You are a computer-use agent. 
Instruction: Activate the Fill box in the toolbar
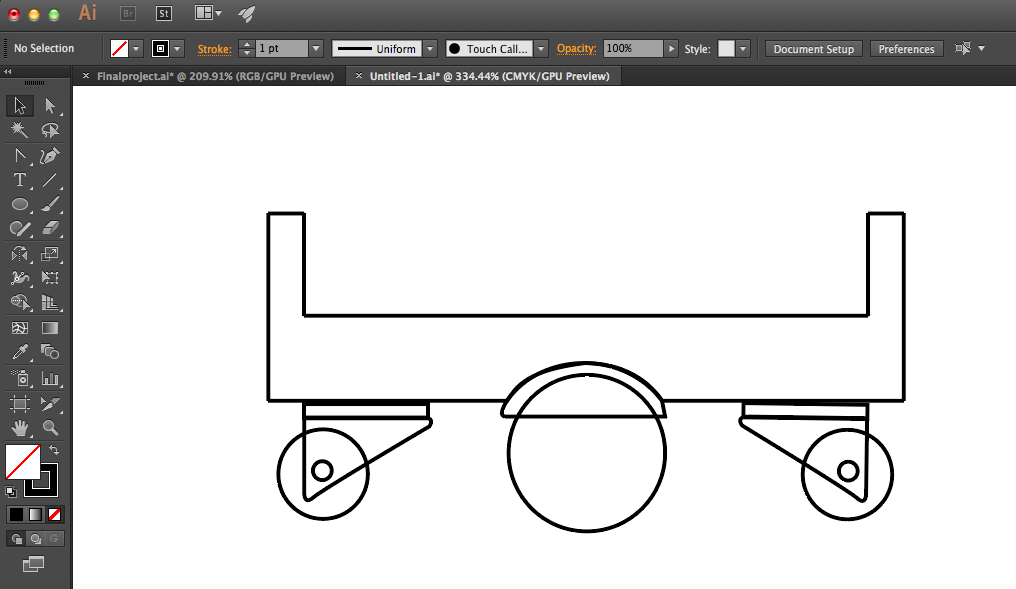[x=23, y=461]
